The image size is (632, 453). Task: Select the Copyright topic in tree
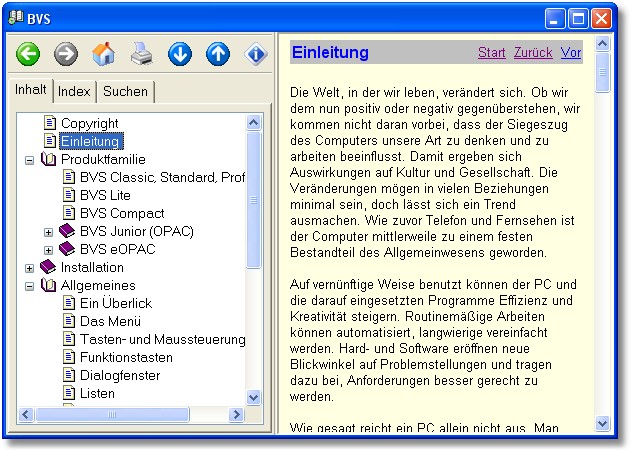point(89,123)
